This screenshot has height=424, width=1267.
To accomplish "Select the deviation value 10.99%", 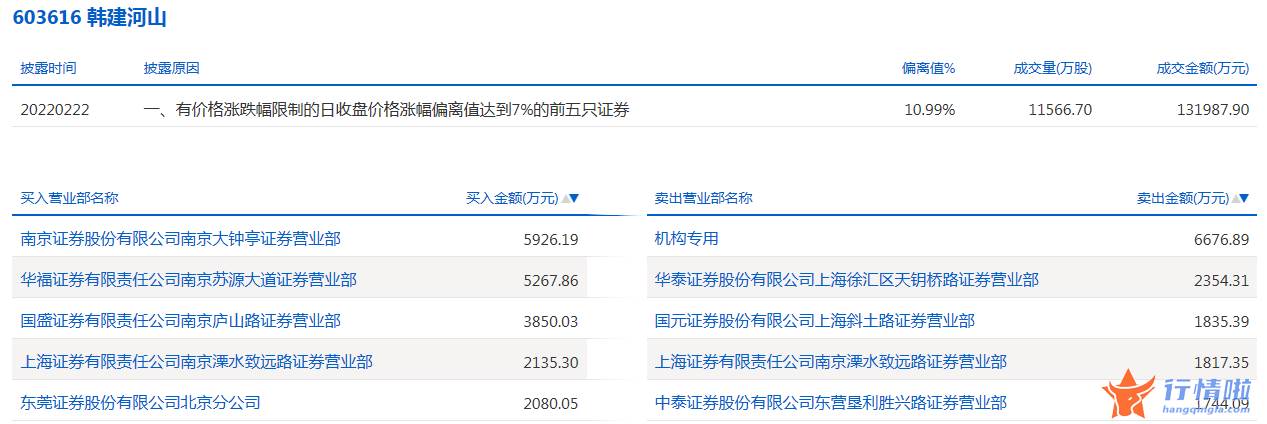I will [x=930, y=110].
